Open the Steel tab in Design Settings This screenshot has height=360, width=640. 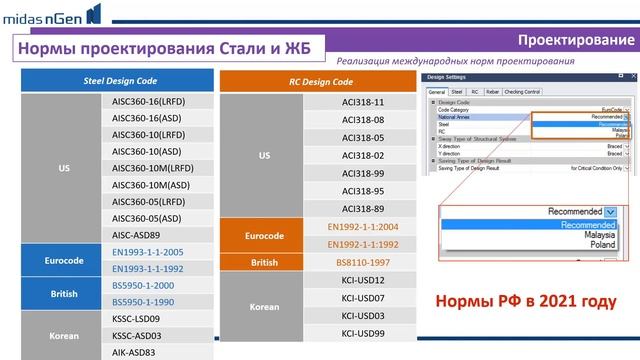(x=457, y=92)
